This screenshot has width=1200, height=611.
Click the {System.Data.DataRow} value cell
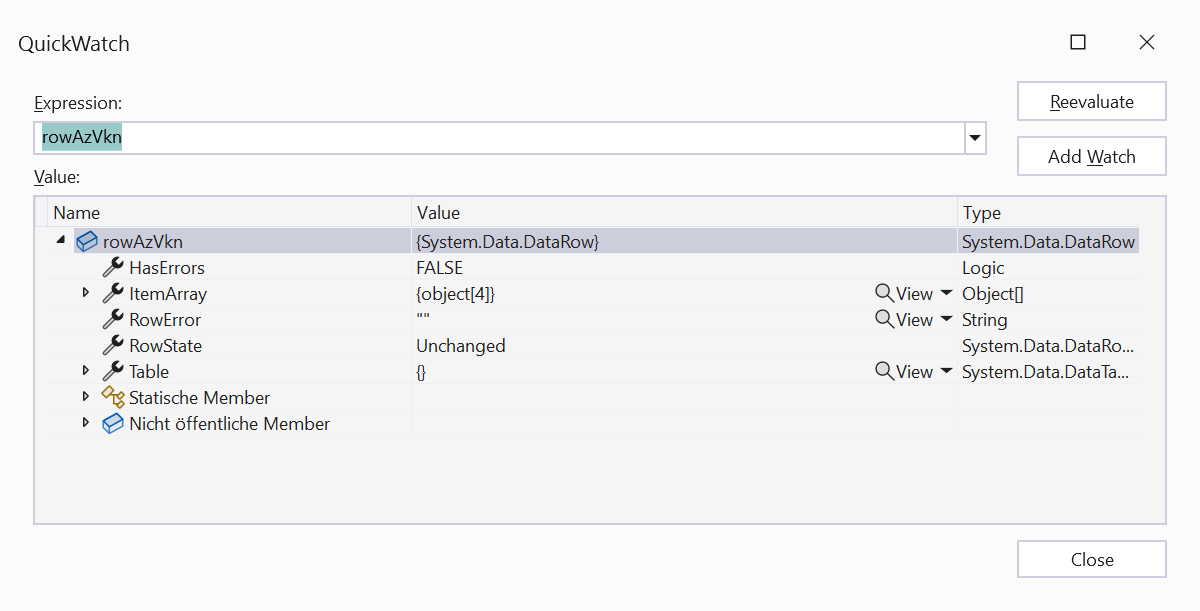tap(508, 241)
